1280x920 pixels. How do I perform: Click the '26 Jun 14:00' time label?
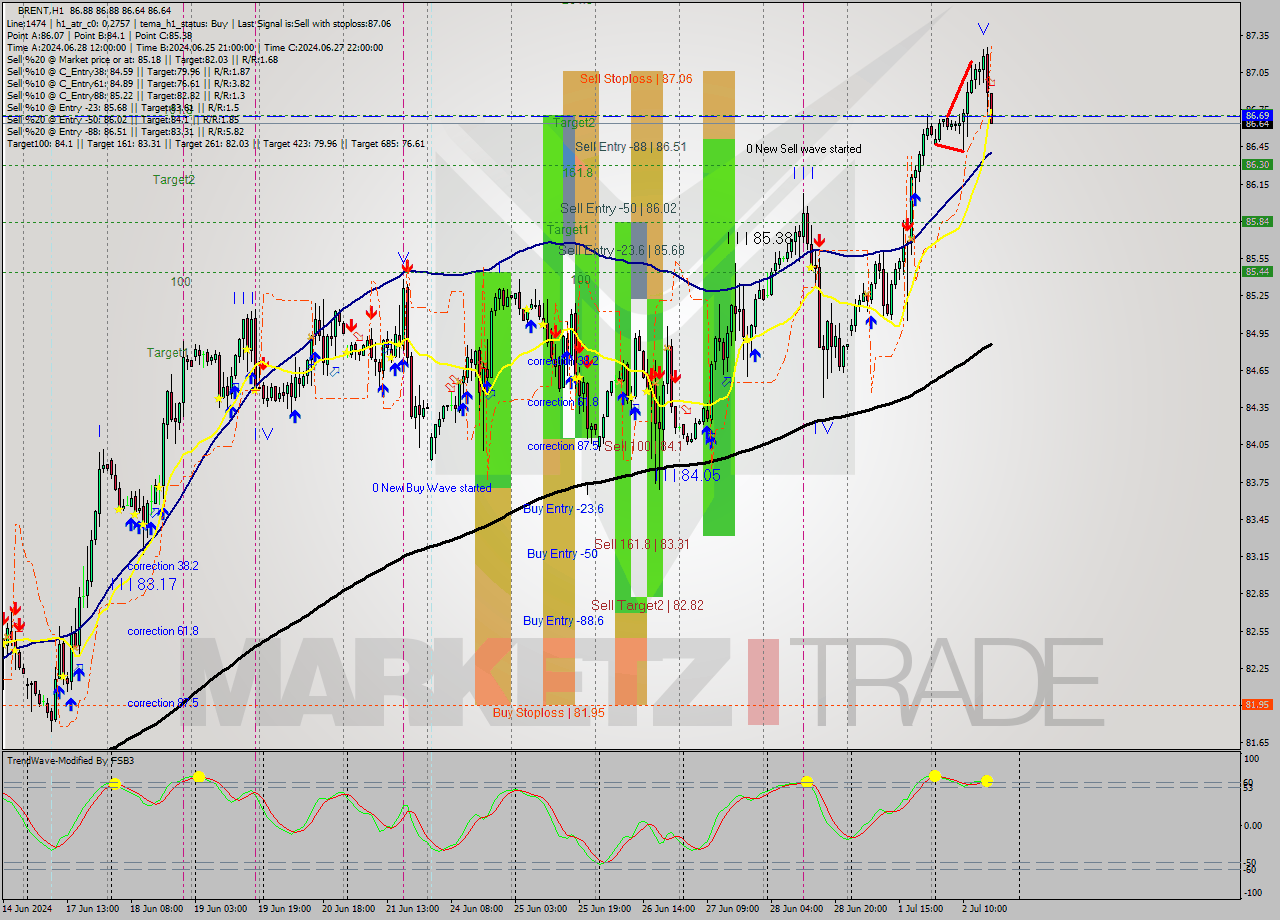[x=668, y=909]
